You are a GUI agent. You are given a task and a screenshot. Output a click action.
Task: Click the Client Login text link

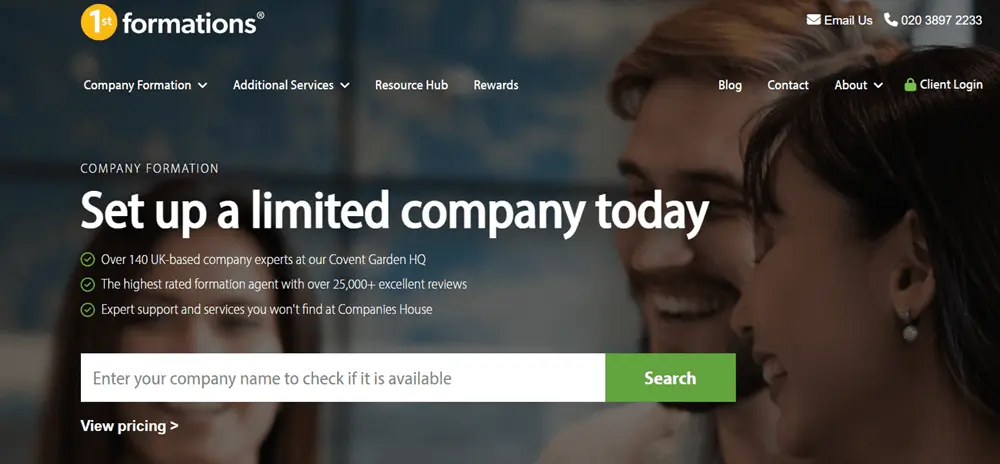coord(951,84)
